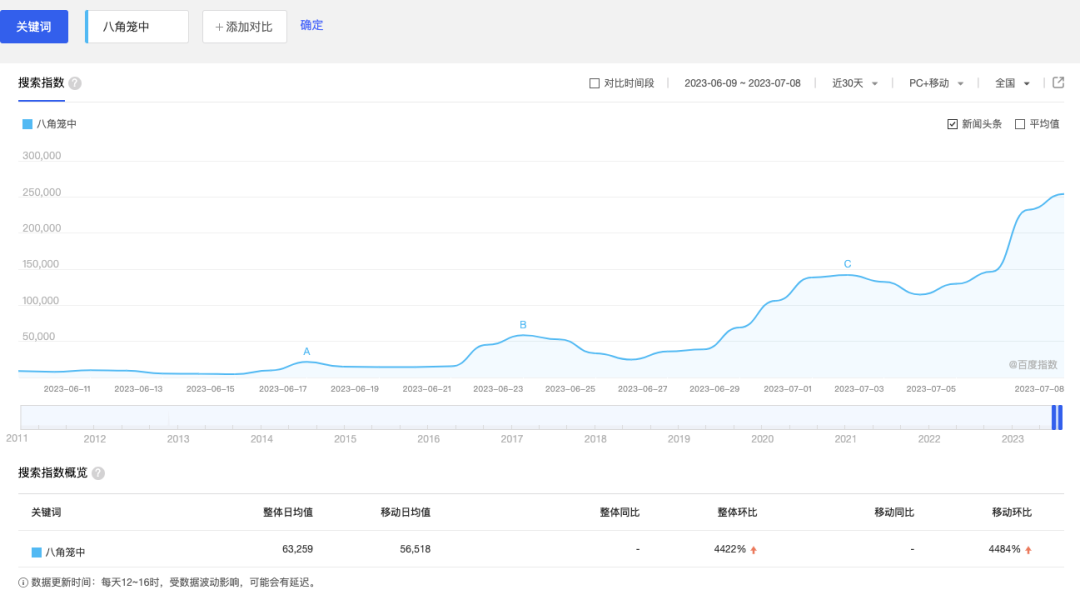Expand the 全国 region dropdown
Viewport: 1080px width, 605px height.
pos(1012,84)
